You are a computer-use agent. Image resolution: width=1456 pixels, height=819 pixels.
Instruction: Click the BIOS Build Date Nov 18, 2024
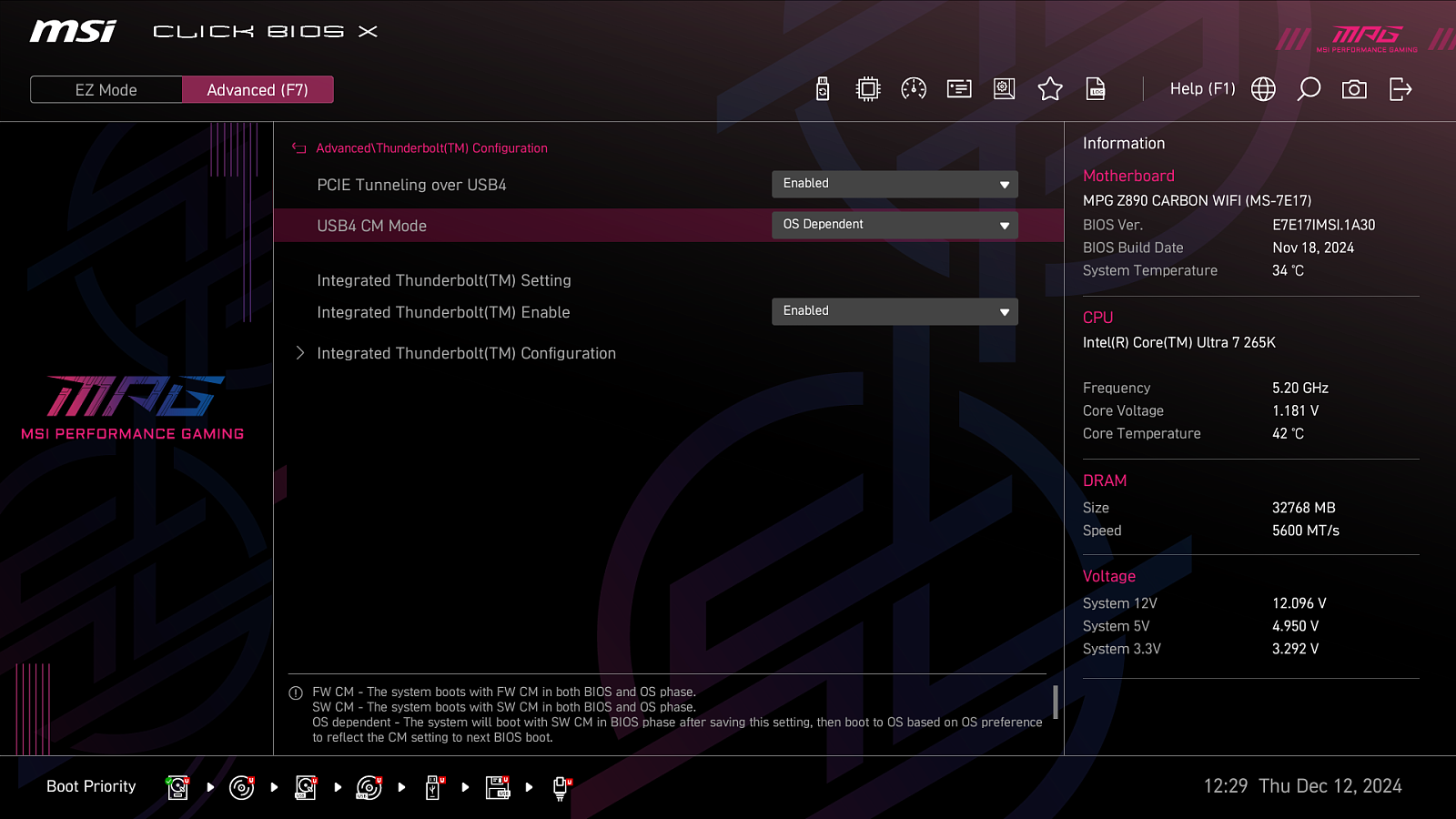click(x=1313, y=248)
